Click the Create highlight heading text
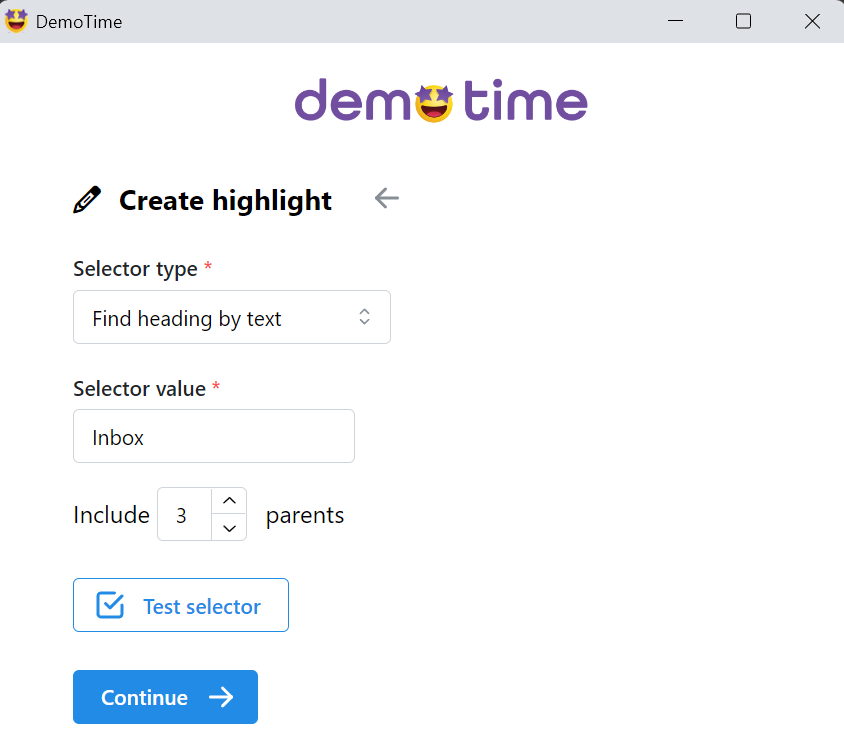 coord(225,200)
